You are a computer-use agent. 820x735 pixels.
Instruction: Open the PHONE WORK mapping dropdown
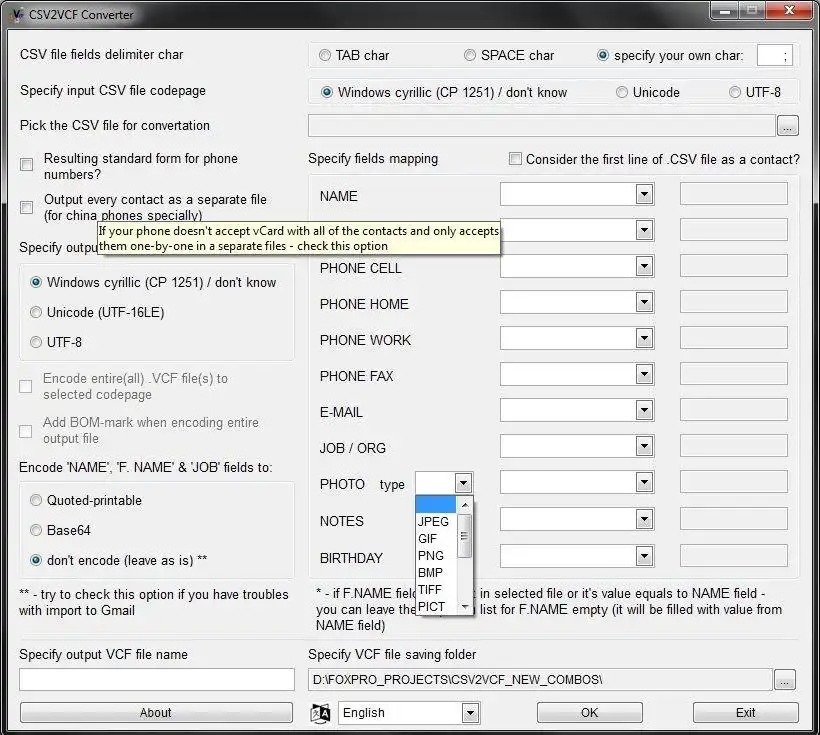point(644,338)
